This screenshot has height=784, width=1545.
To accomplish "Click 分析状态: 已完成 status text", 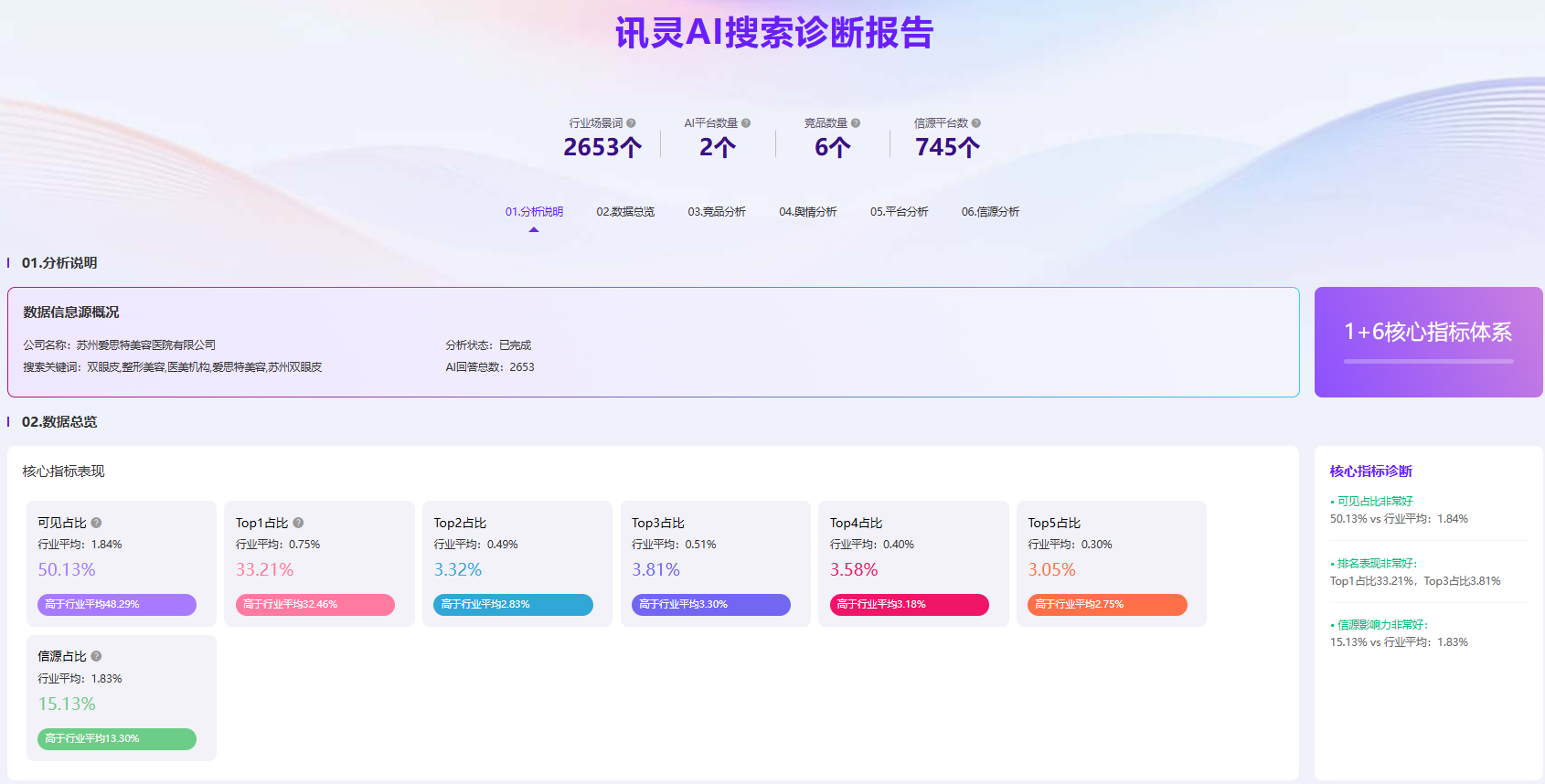I will [x=488, y=345].
